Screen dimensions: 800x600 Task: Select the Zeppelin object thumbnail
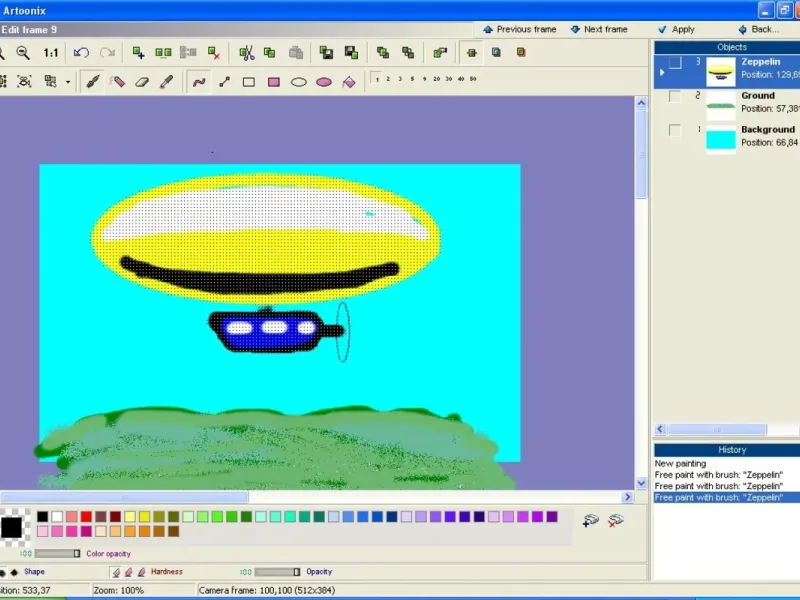point(721,71)
